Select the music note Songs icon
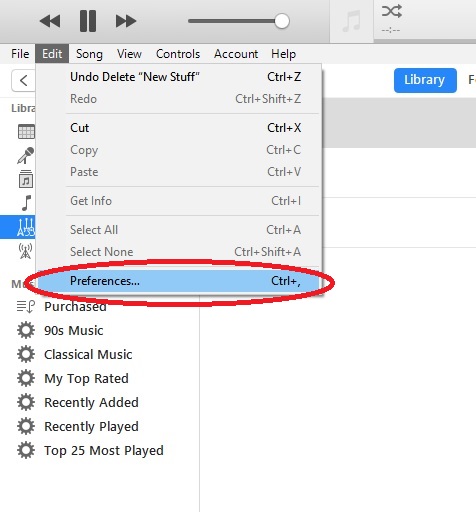The image size is (476, 512). [x=26, y=203]
